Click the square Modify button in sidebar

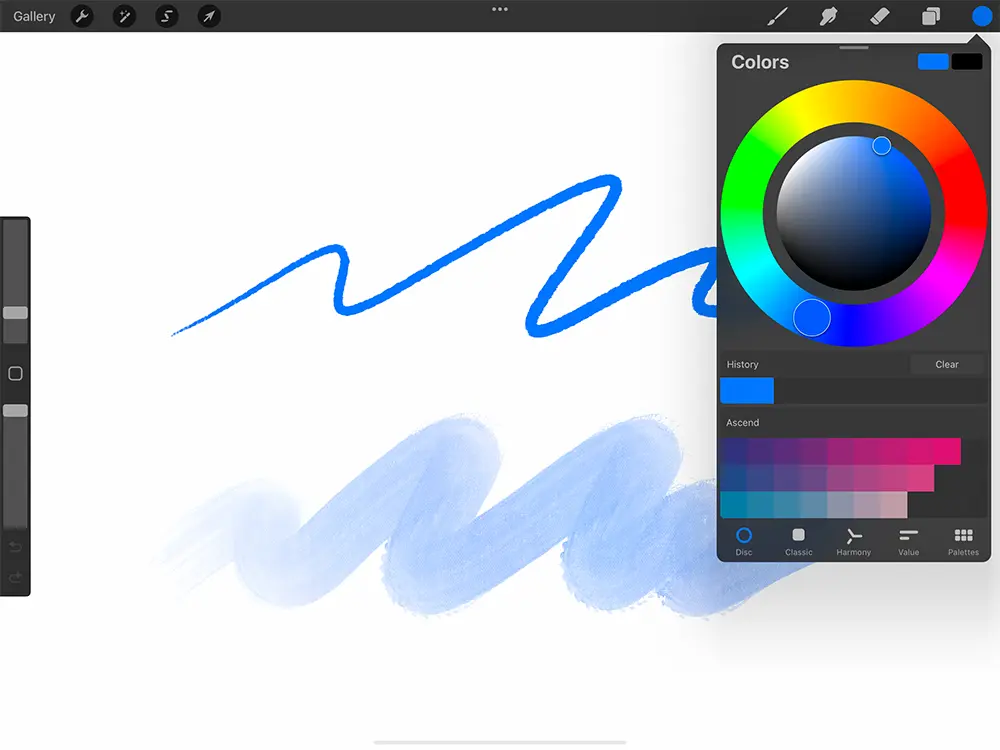coord(15,373)
